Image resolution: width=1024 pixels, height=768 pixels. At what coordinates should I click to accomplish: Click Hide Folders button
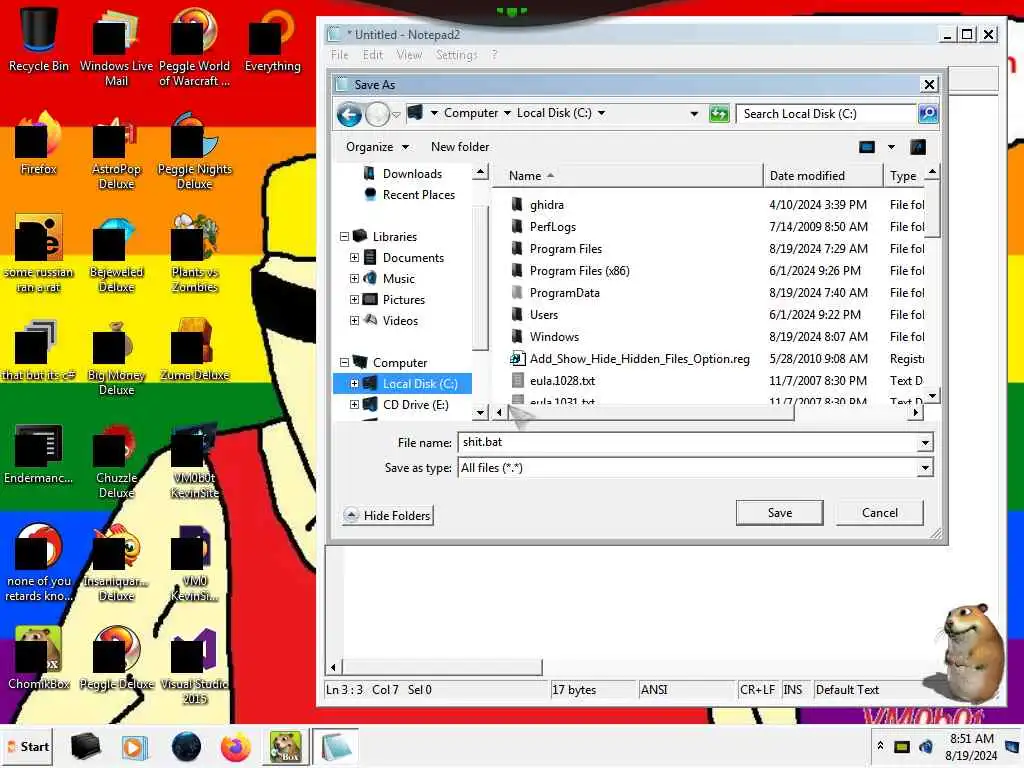[x=389, y=516]
